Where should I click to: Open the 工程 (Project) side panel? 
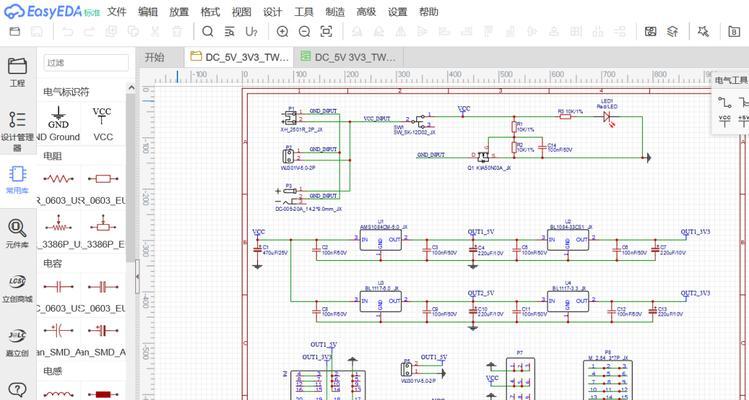[x=18, y=72]
